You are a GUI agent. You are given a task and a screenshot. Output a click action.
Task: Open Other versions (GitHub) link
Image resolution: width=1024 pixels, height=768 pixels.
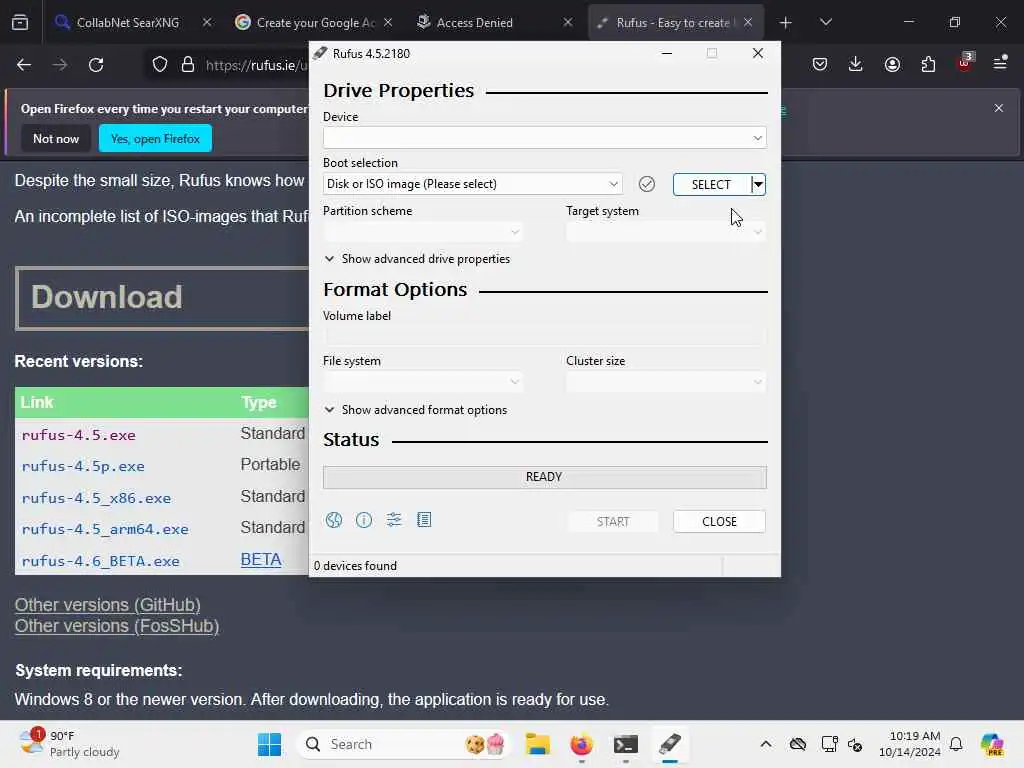click(x=108, y=605)
